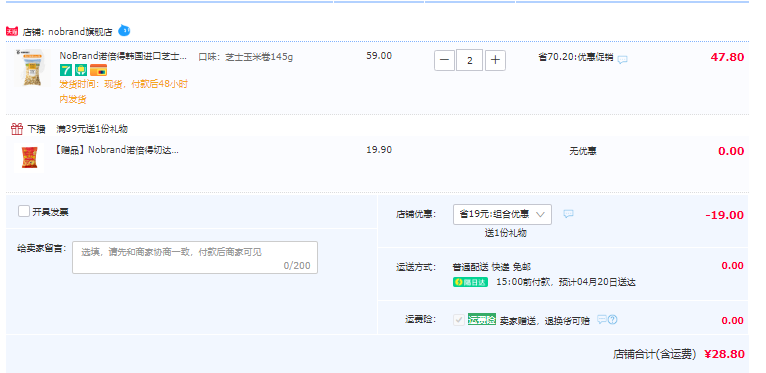Click the question mark help icon for 运费险

click(613, 319)
